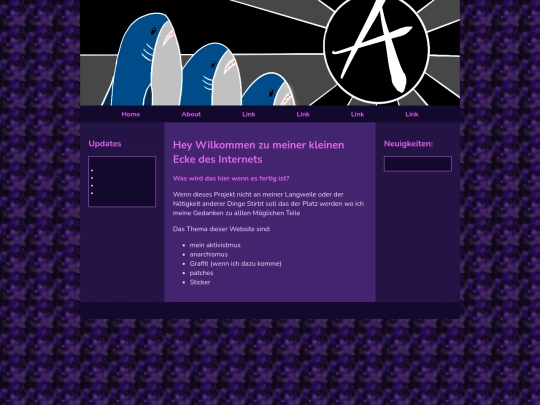Viewport: 540px width, 405px height.
Task: Click the smallest shark in the banner
Action: point(269,90)
